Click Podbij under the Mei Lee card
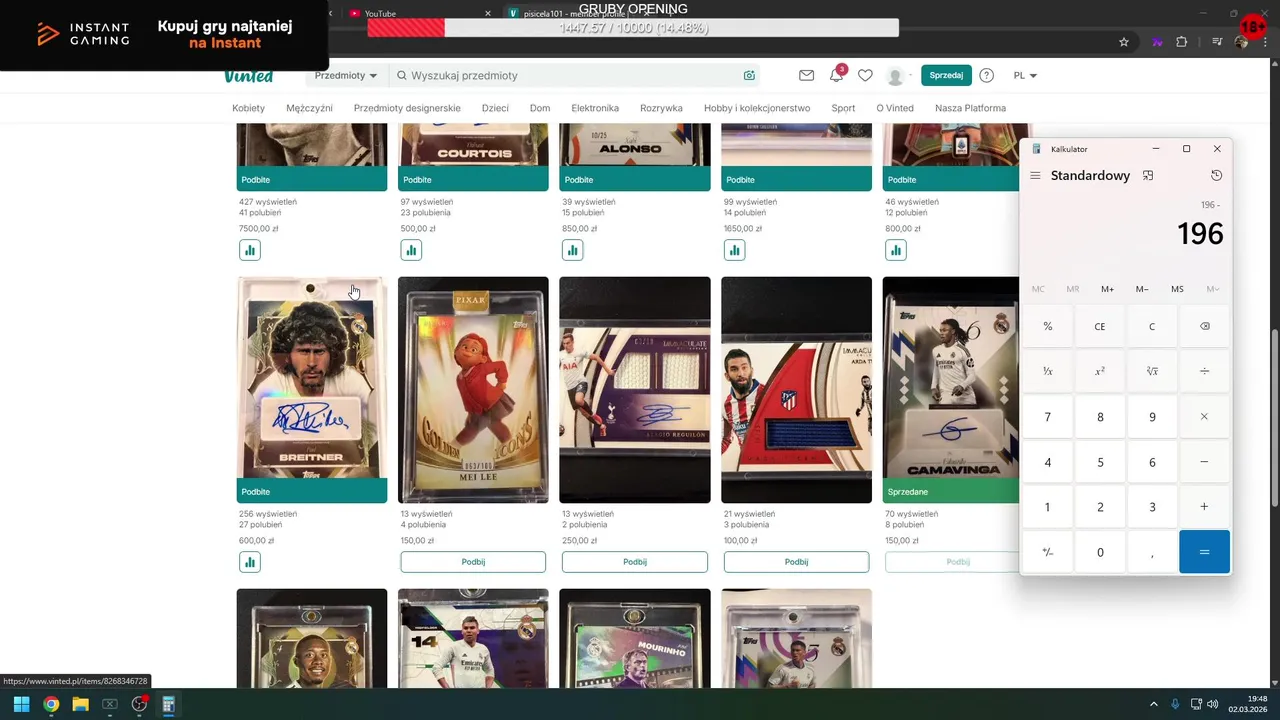Screen dimensions: 1280x720 coord(473,562)
